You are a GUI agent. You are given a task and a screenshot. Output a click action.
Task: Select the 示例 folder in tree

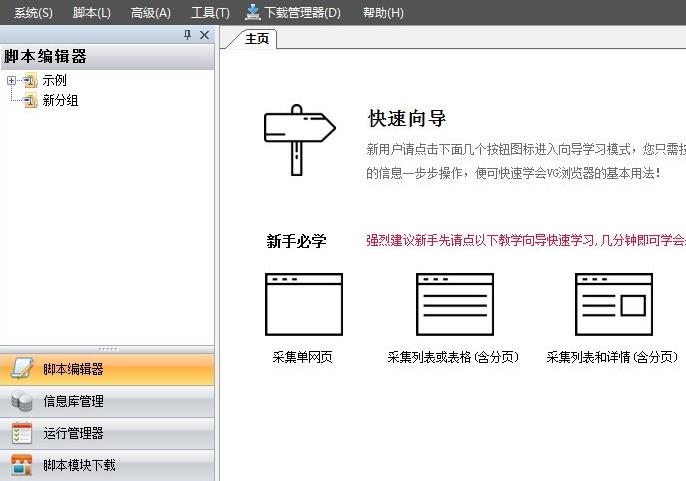tap(53, 81)
